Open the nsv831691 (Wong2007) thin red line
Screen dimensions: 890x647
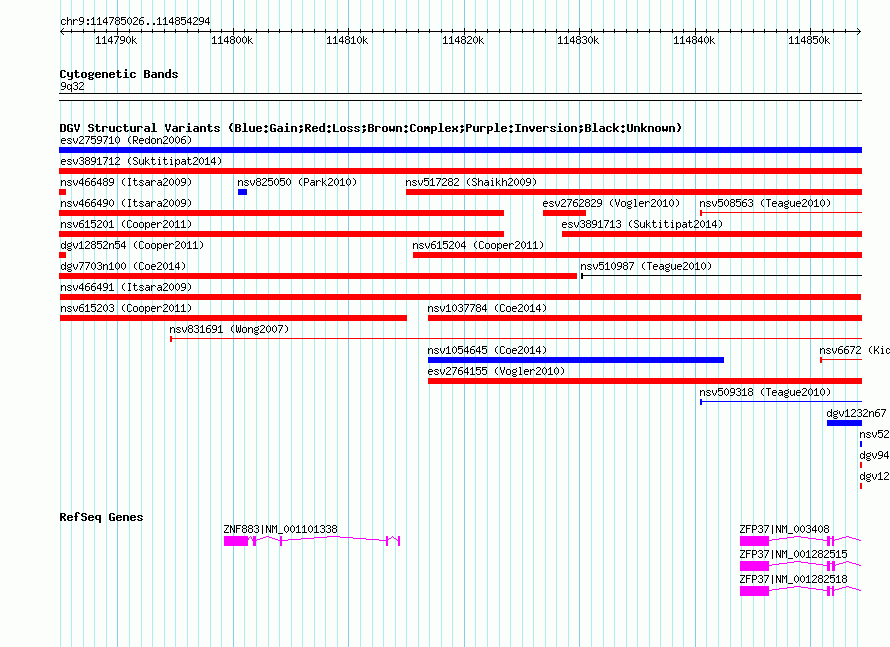click(x=516, y=339)
